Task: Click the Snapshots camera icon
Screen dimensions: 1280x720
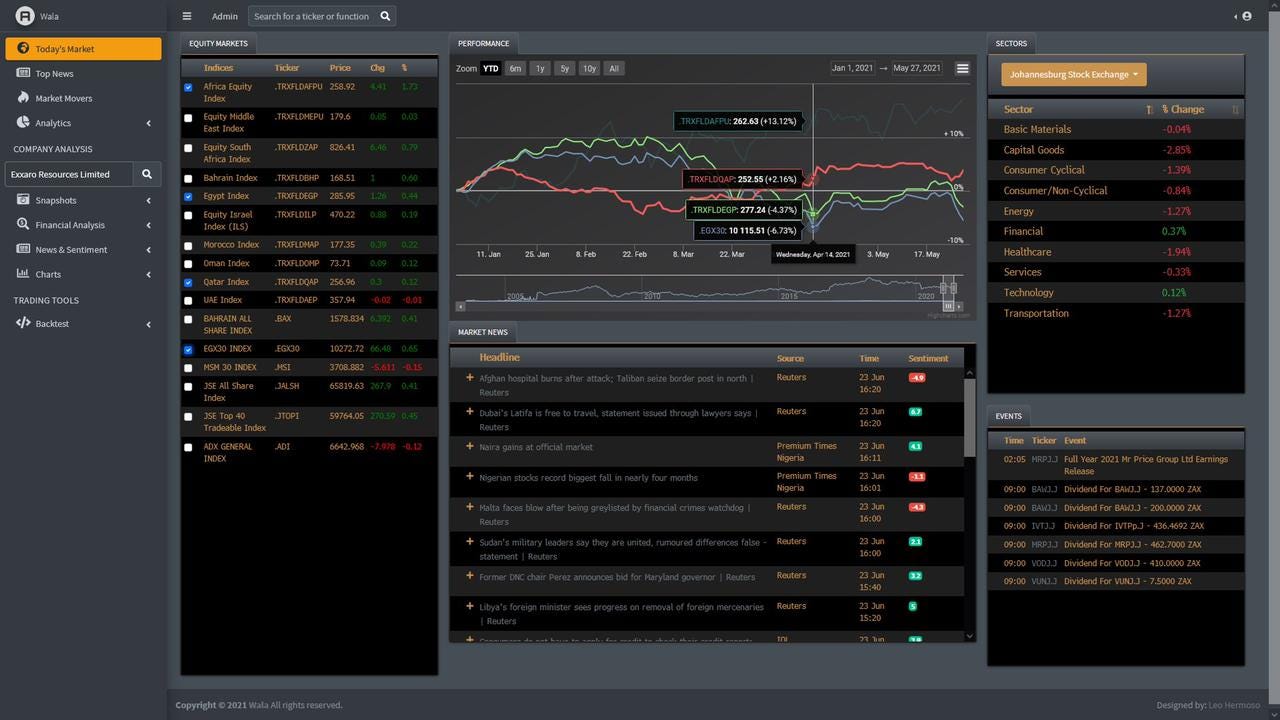Action: 24,200
